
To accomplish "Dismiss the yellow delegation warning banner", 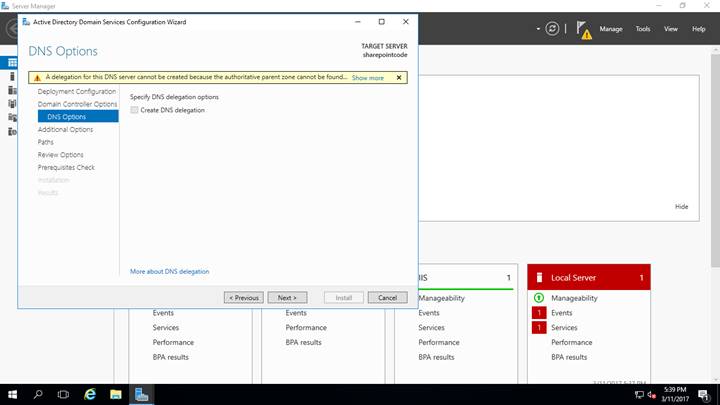I will pos(399,78).
